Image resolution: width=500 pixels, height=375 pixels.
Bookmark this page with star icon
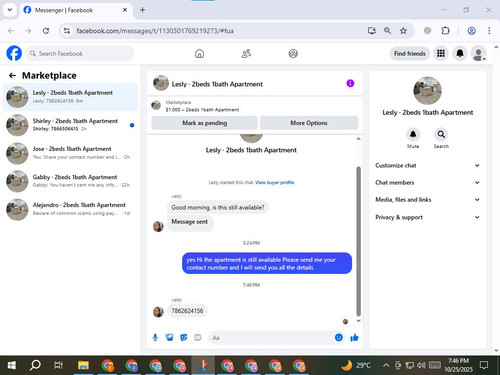[403, 31]
